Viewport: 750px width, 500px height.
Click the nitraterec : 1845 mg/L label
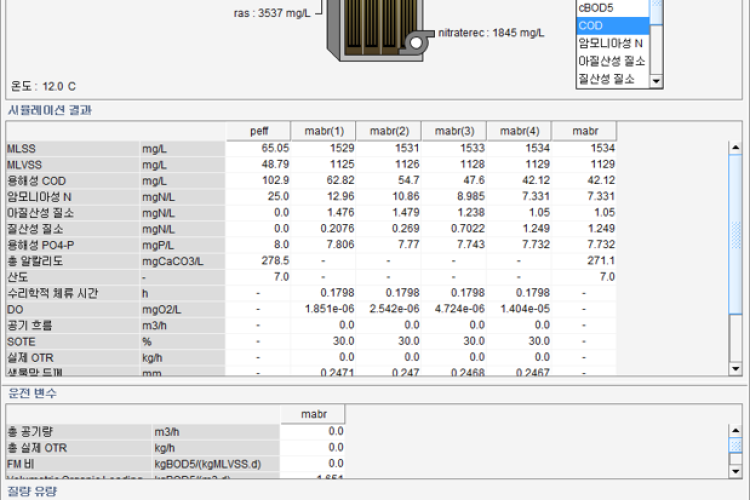[491, 33]
